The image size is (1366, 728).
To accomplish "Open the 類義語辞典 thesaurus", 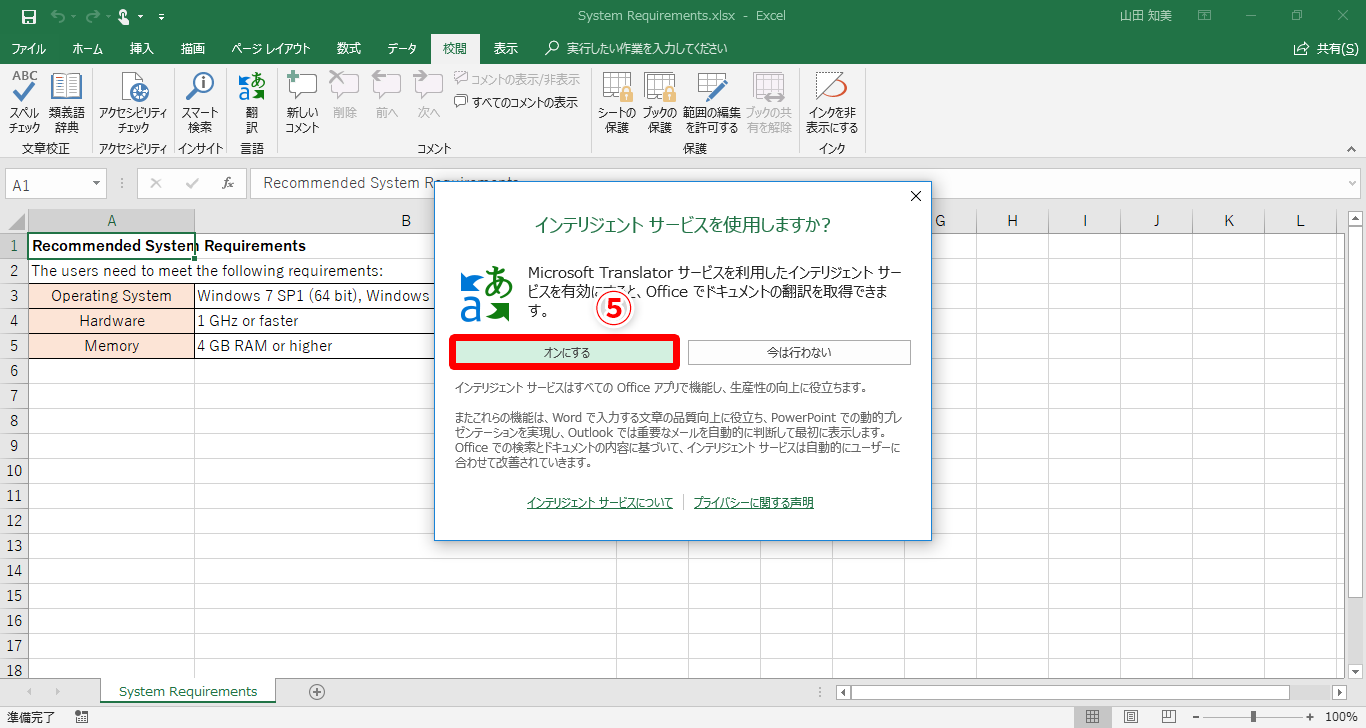I will coord(67,102).
